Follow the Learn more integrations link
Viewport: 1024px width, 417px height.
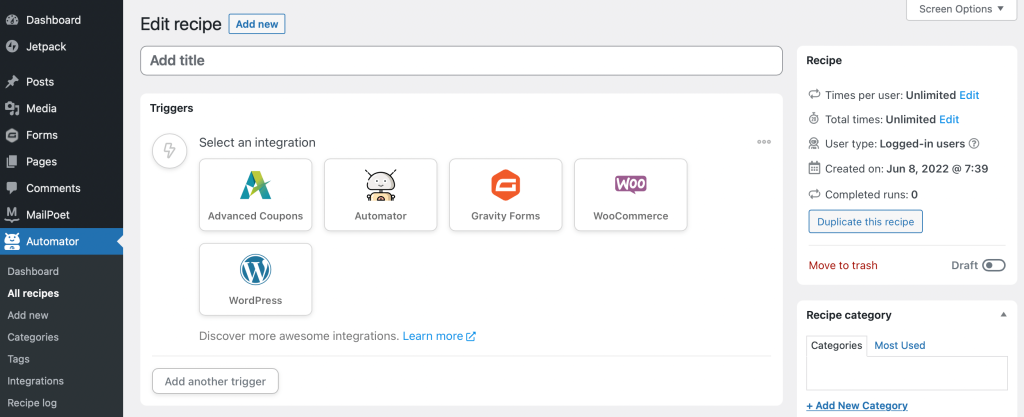(439, 337)
